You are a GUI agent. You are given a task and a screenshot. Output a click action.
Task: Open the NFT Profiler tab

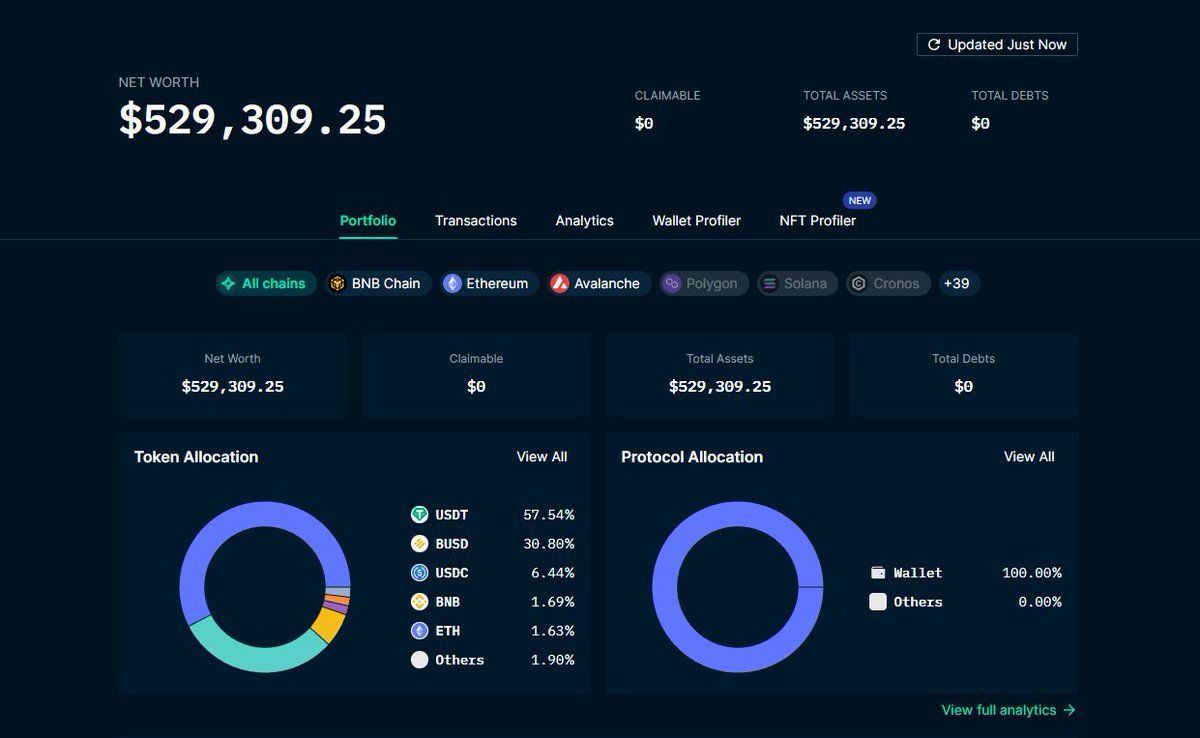click(x=818, y=221)
